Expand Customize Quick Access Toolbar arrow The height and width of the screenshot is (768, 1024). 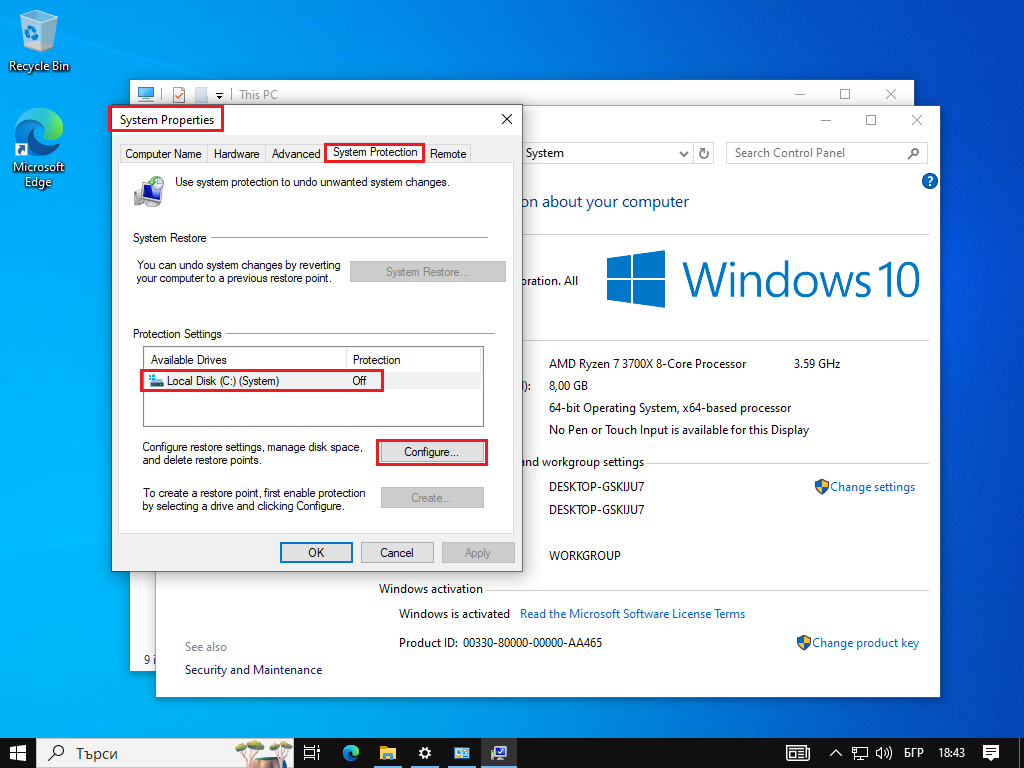point(219,95)
